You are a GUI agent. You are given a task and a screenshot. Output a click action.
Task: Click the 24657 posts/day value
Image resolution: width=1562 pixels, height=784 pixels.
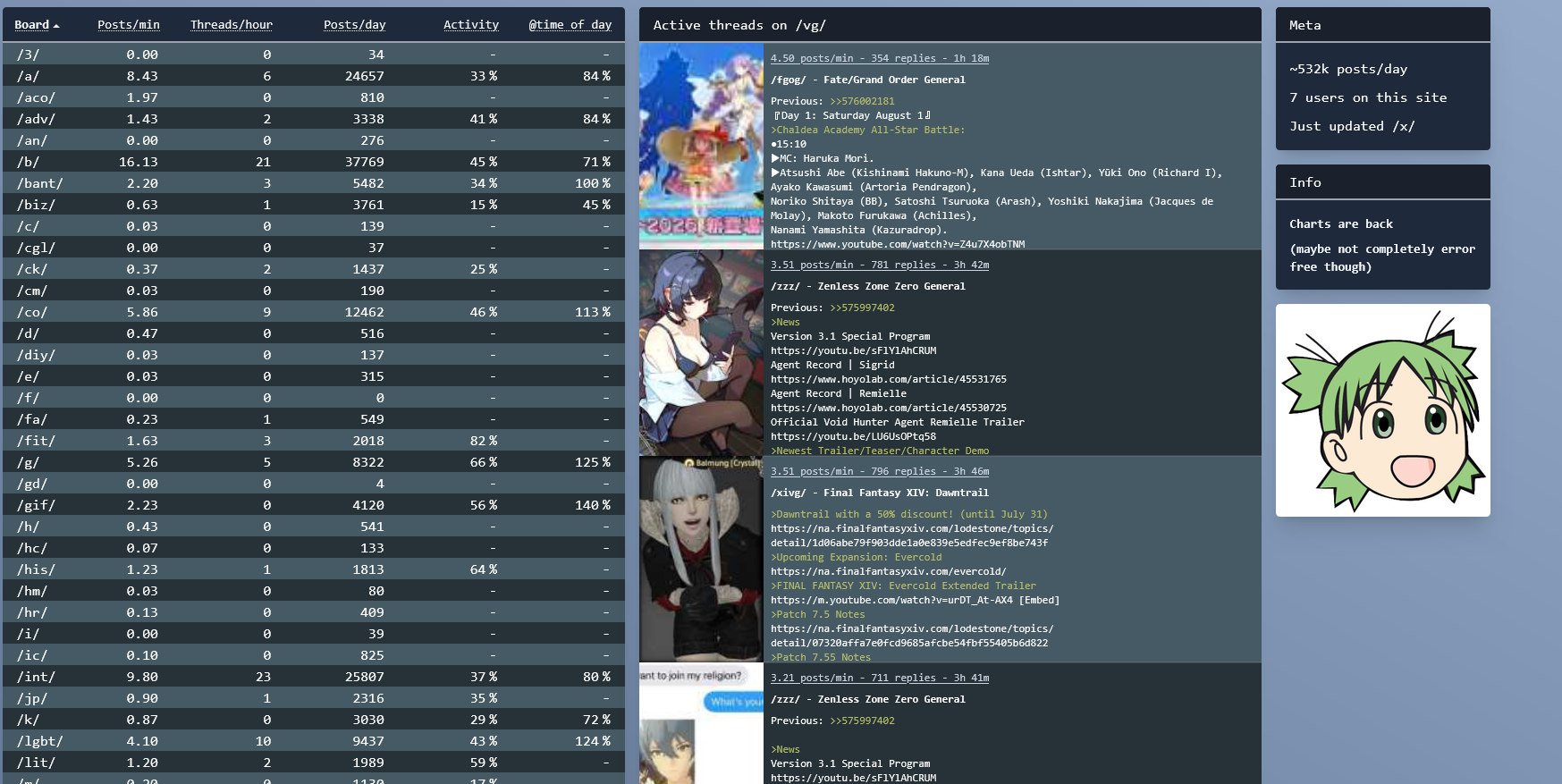[x=365, y=76]
